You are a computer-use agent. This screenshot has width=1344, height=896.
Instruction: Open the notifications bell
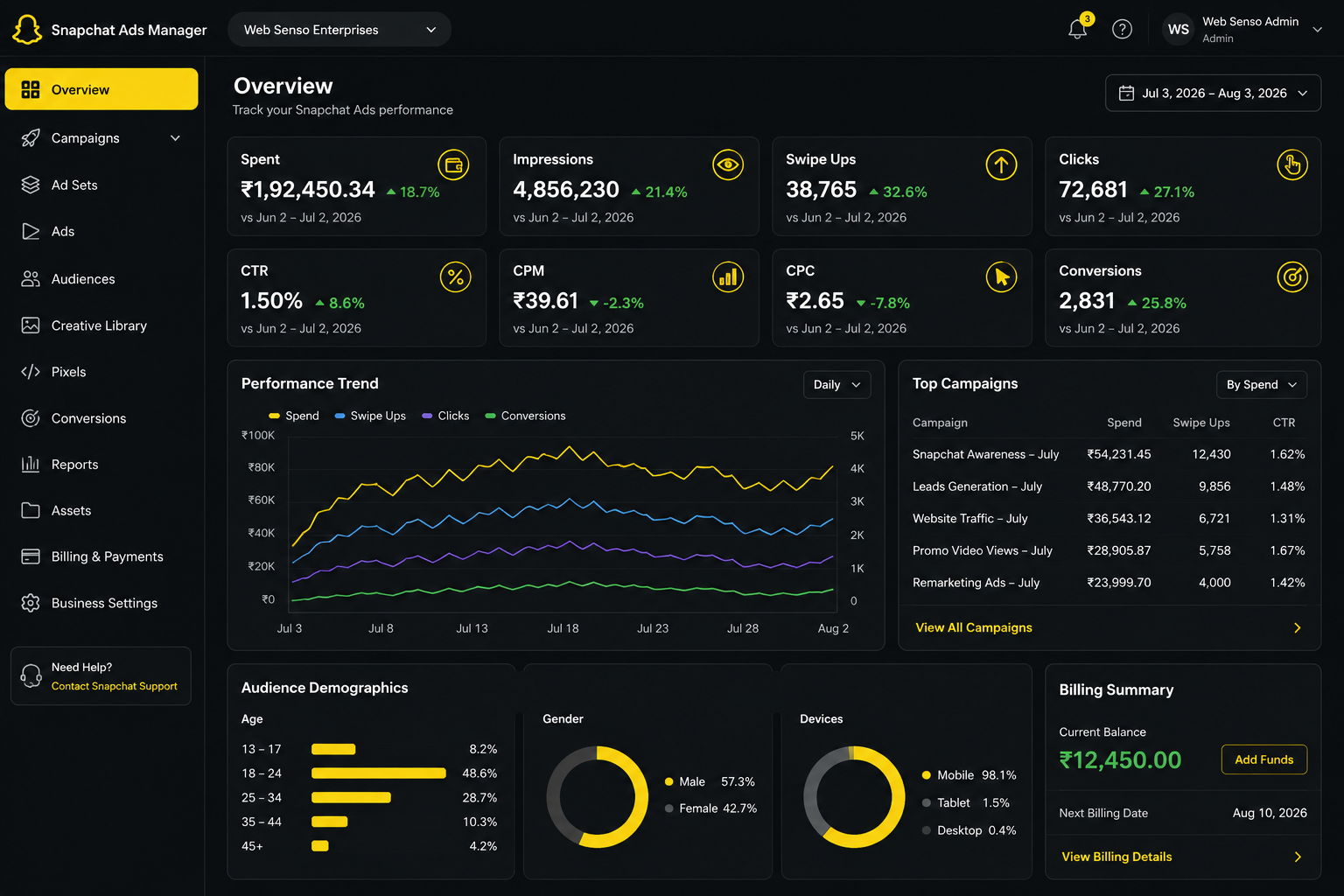[x=1078, y=29]
